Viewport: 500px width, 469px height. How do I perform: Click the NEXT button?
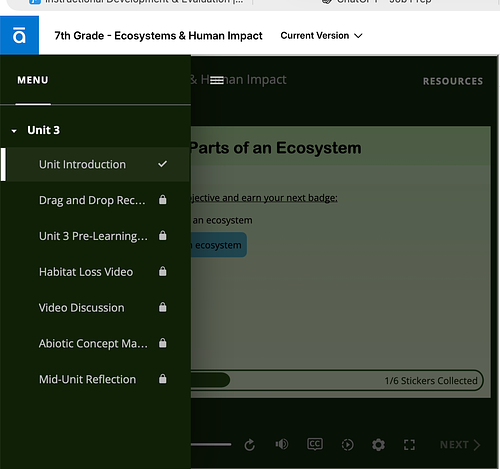pos(460,445)
